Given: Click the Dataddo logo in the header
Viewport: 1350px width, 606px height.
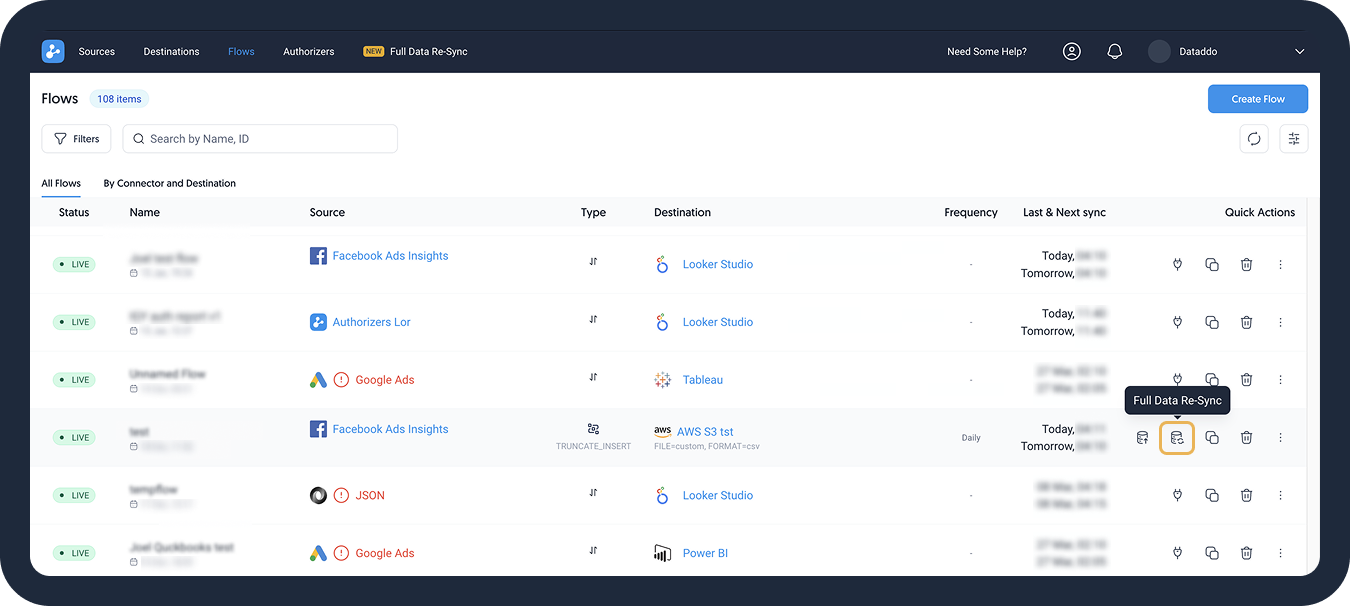Looking at the screenshot, I should 53,51.
